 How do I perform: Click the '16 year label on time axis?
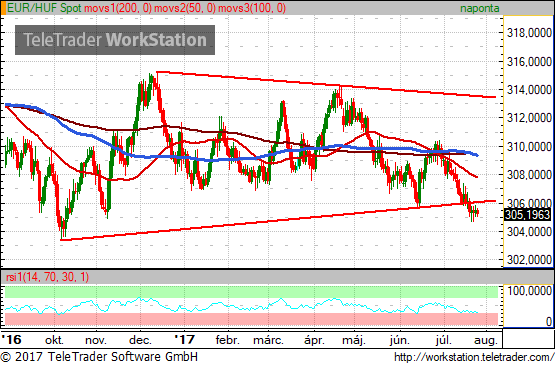[x=11, y=339]
